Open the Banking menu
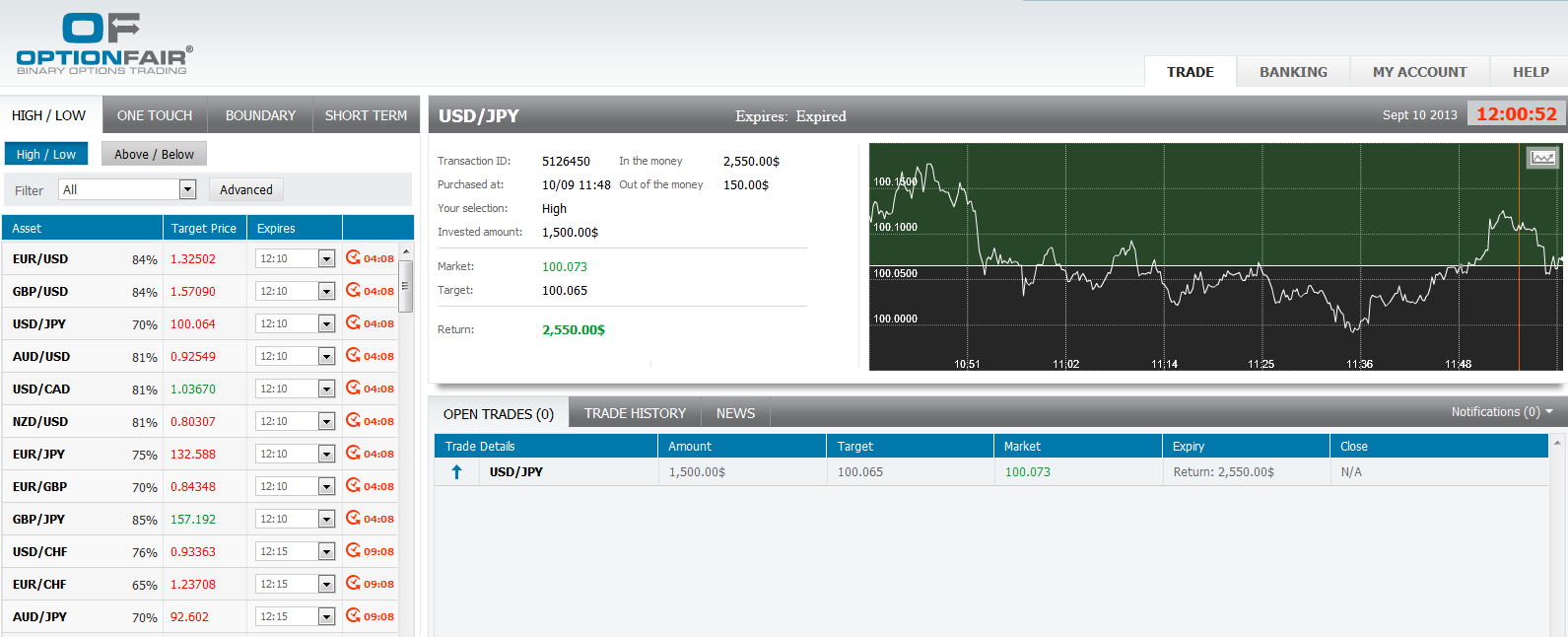Viewport: 1568px width, 637px height. pyautogui.click(x=1293, y=72)
